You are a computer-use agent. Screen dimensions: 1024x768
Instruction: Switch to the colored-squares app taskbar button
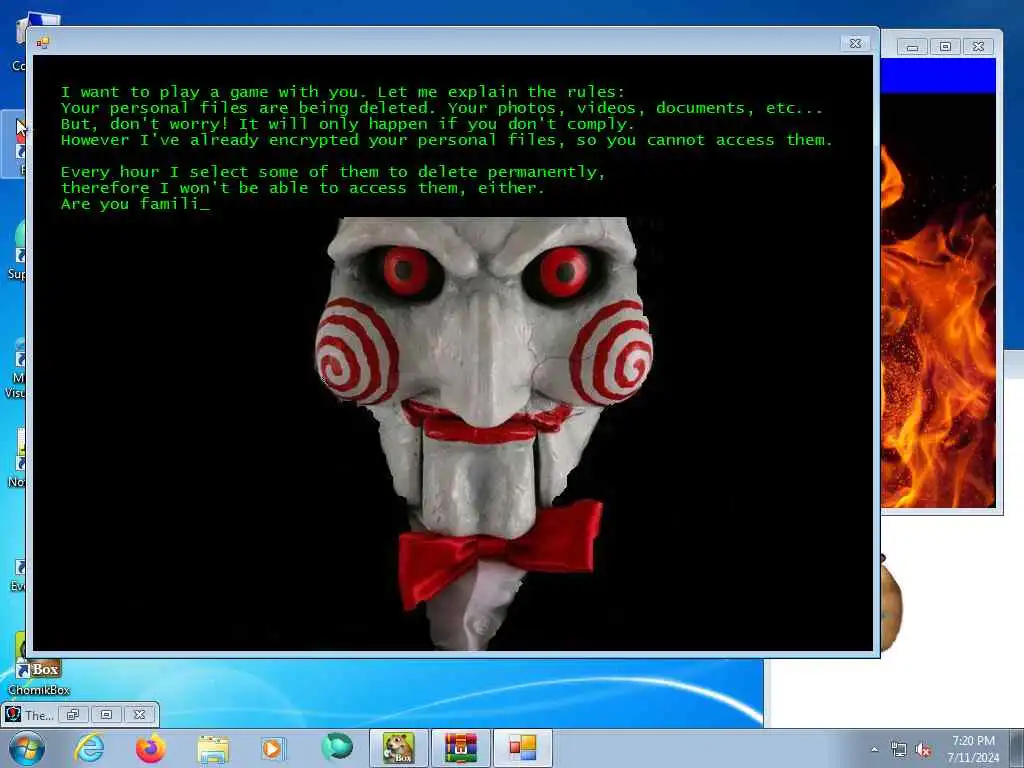tap(522, 748)
